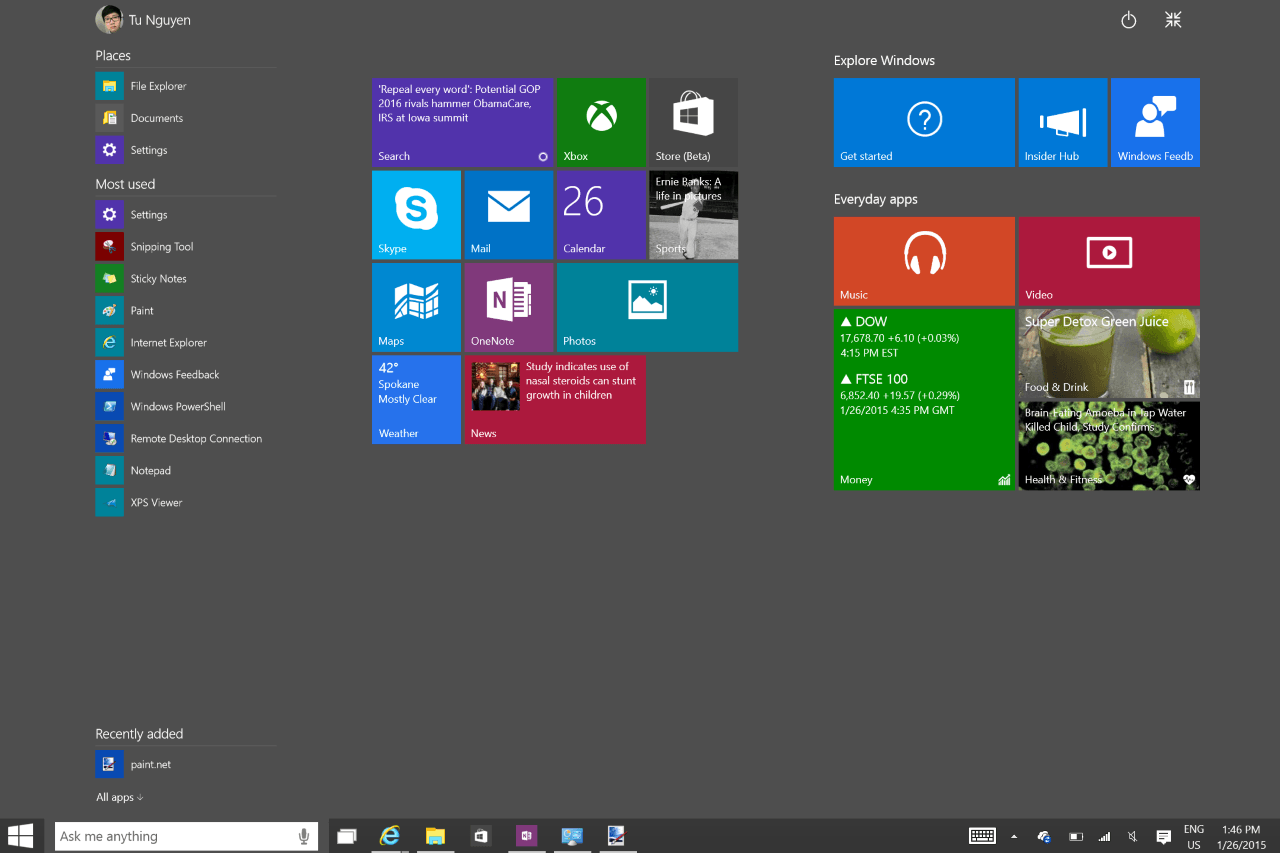The image size is (1280, 853).
Task: Open the ENG US language selector
Action: (1193, 836)
